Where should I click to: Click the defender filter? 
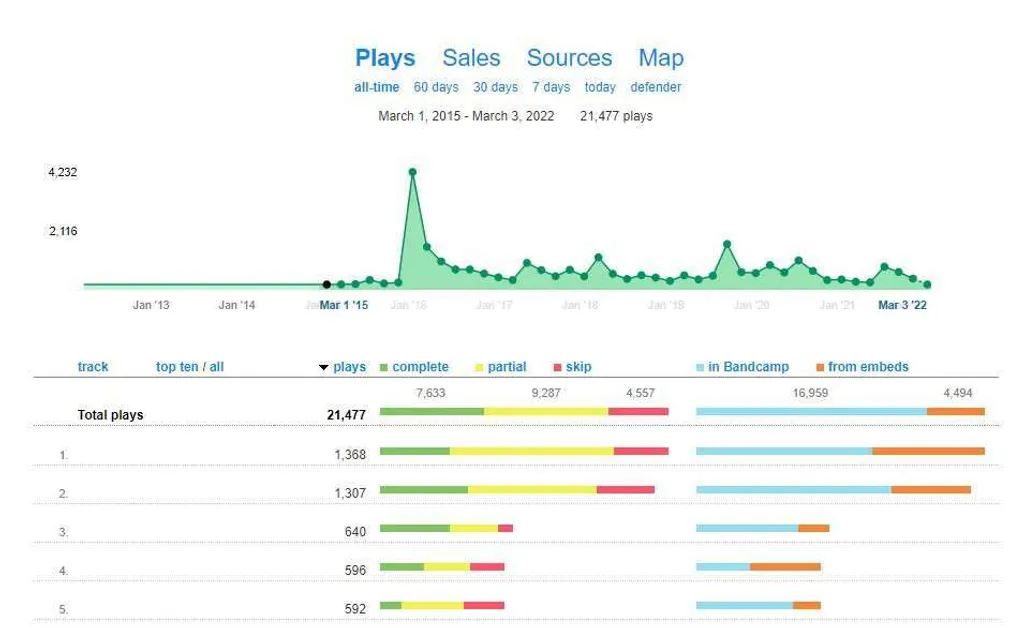click(656, 87)
